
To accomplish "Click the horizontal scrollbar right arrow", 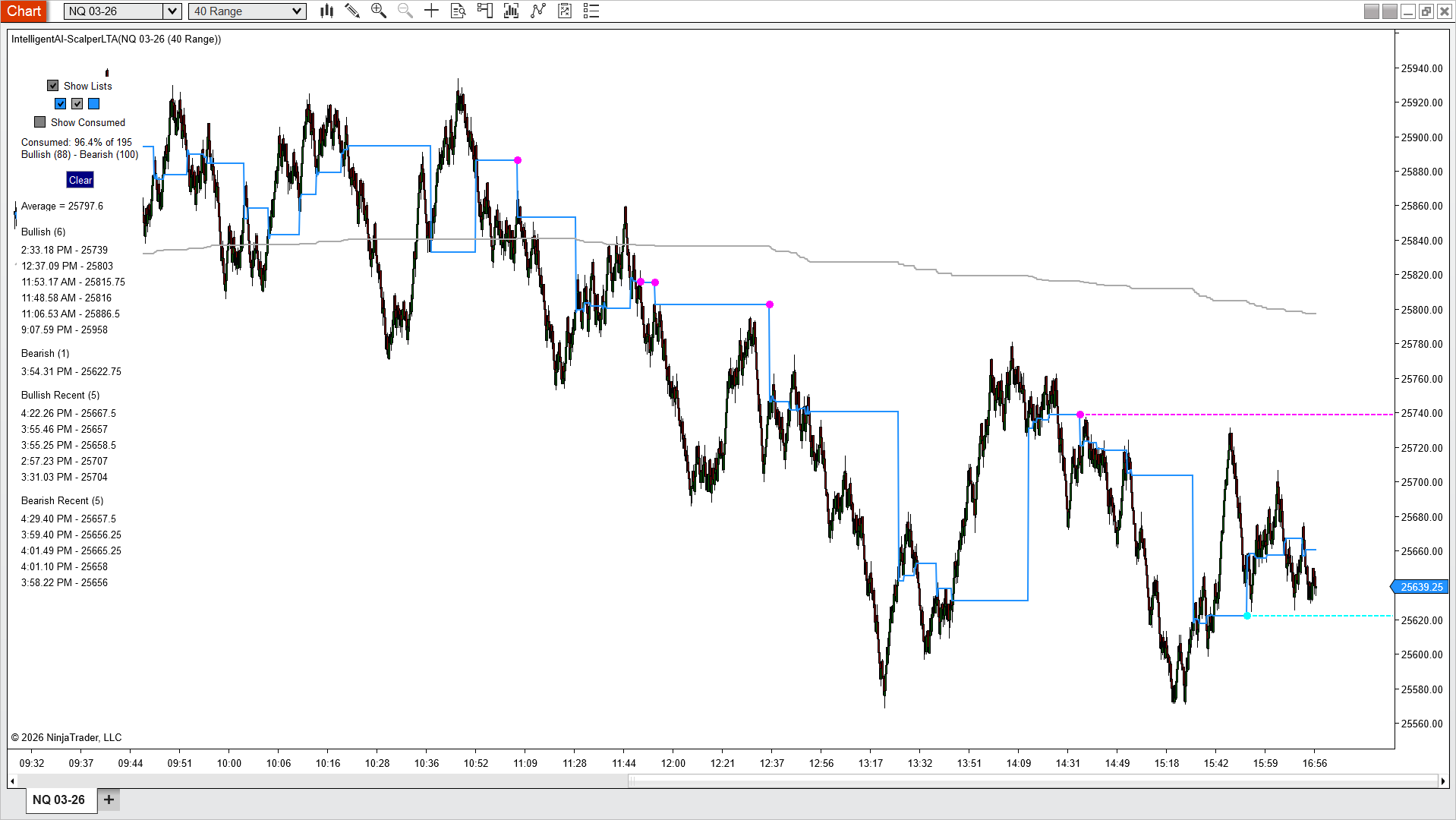I will [1442, 781].
